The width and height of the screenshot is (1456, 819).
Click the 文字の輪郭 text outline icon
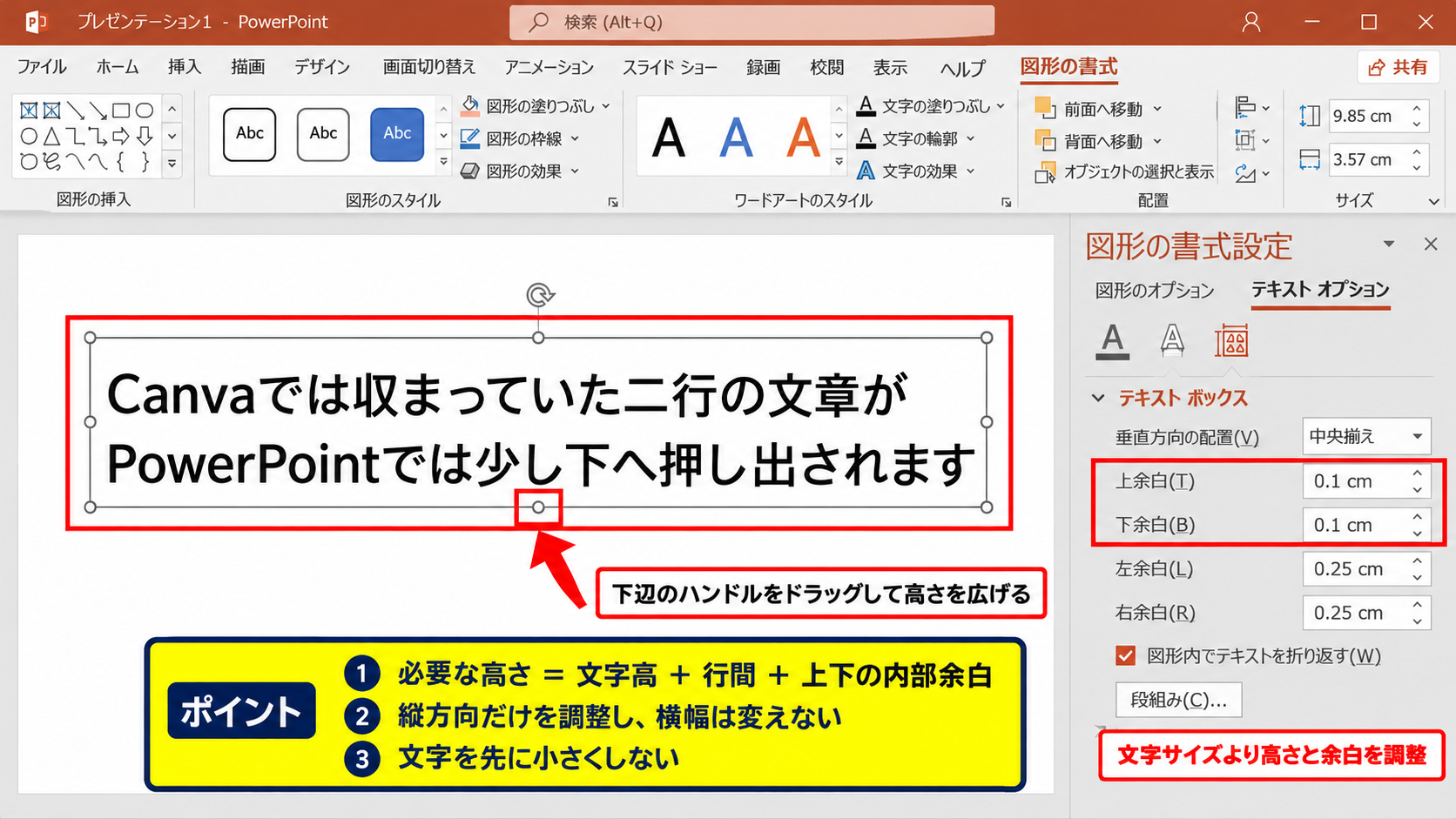click(866, 138)
